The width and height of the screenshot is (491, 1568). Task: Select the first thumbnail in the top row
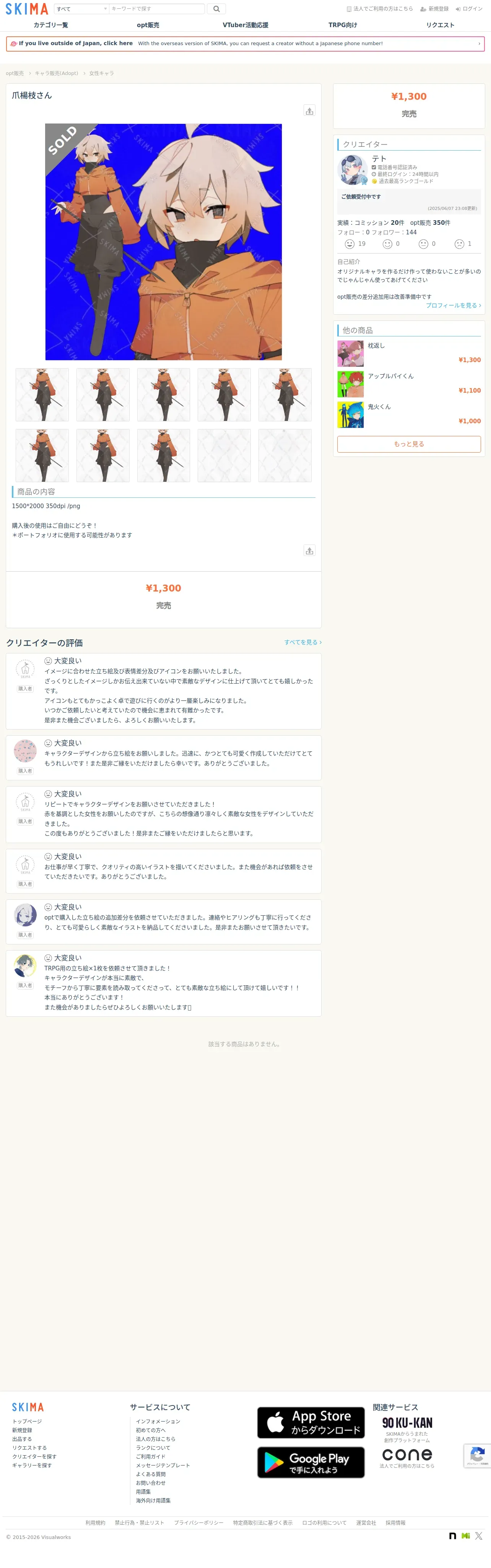click(x=42, y=395)
